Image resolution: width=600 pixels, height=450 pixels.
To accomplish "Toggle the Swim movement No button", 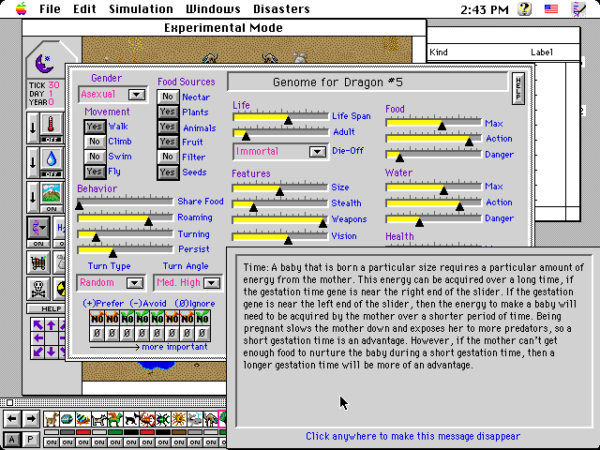I will click(94, 157).
